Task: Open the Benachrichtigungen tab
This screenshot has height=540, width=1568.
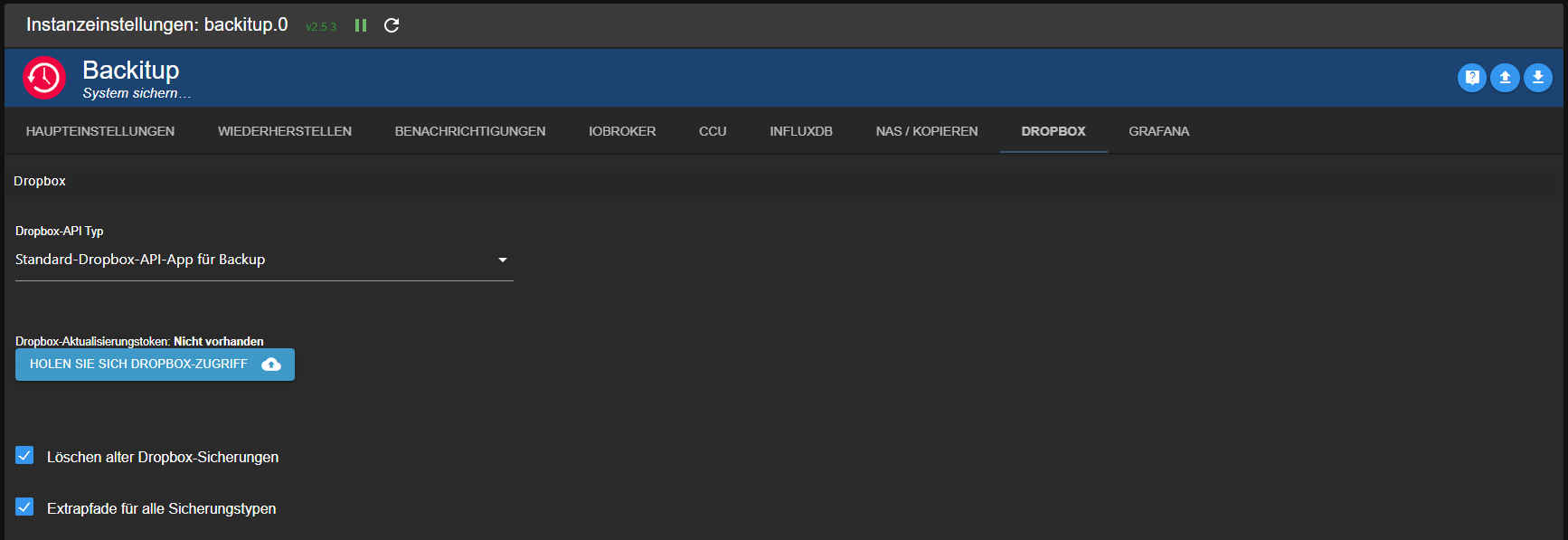Action: [x=470, y=131]
